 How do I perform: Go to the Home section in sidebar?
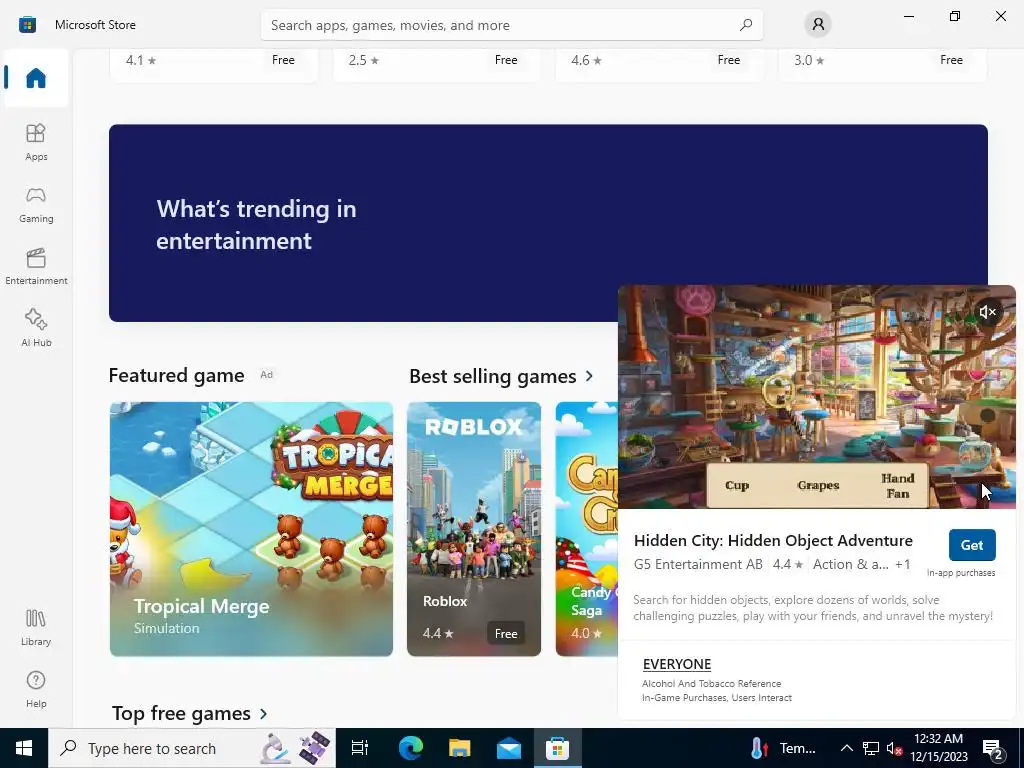(36, 78)
